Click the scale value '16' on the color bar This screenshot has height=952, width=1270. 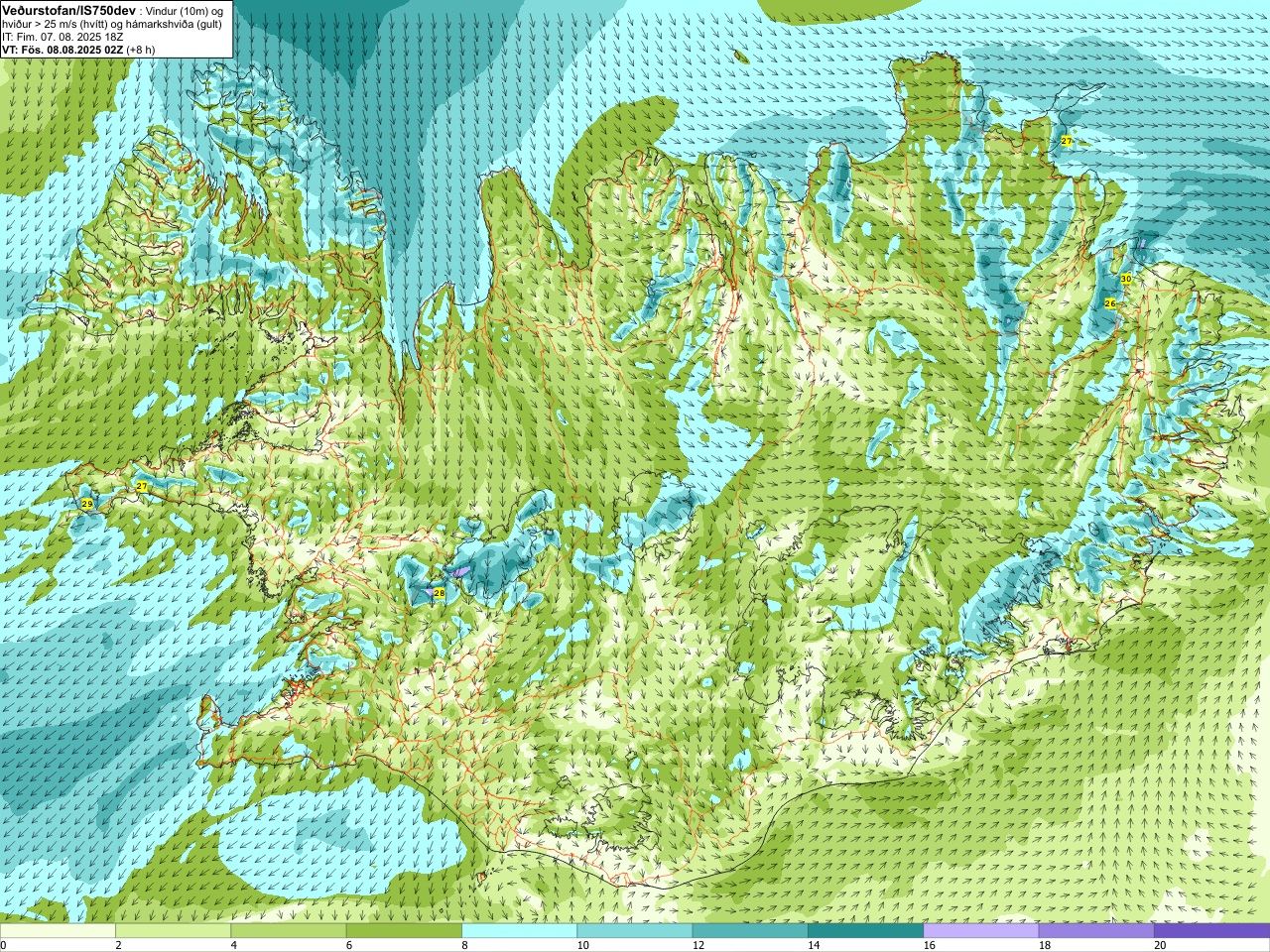pos(929,945)
